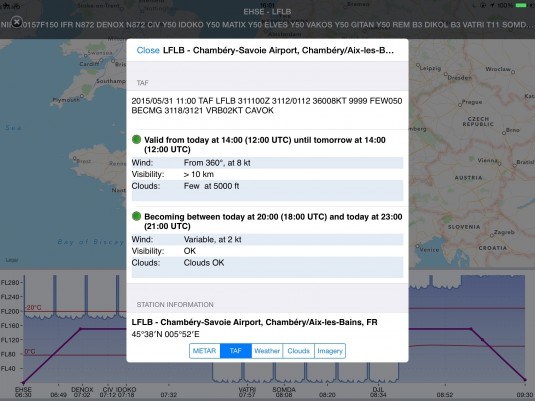Select the TAF tab
The height and width of the screenshot is (401, 535).
tap(236, 351)
